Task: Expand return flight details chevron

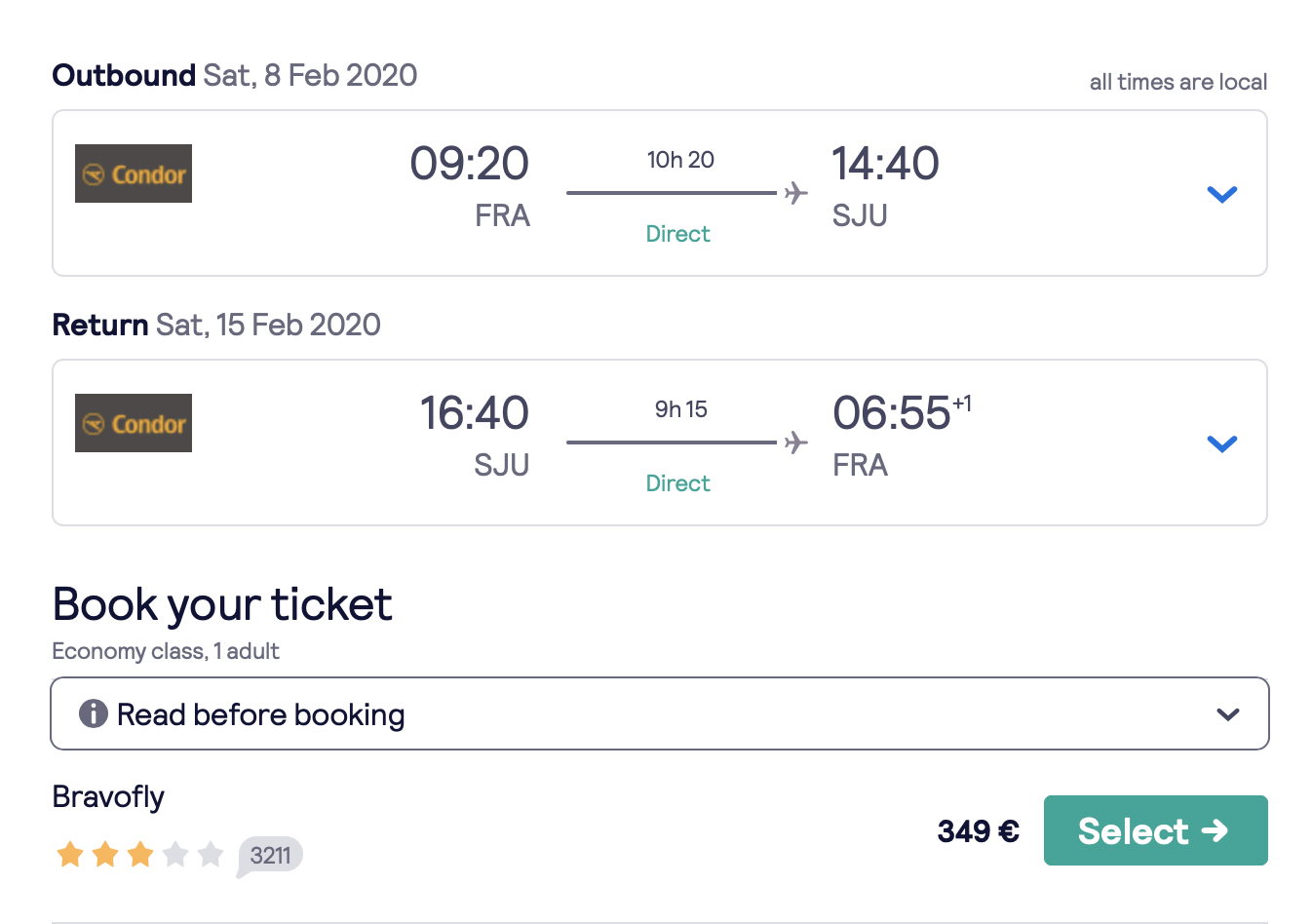Action: pos(1222,443)
